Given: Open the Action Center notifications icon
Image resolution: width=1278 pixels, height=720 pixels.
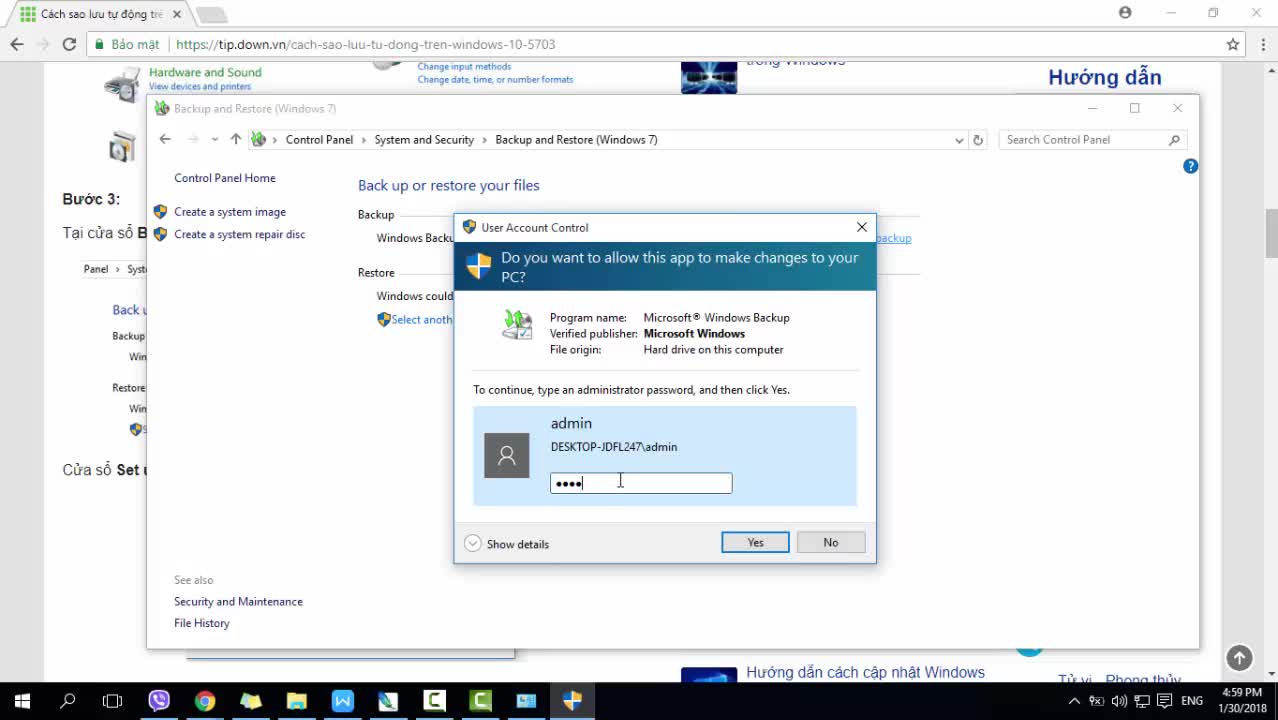Looking at the screenshot, I should tap(1165, 701).
